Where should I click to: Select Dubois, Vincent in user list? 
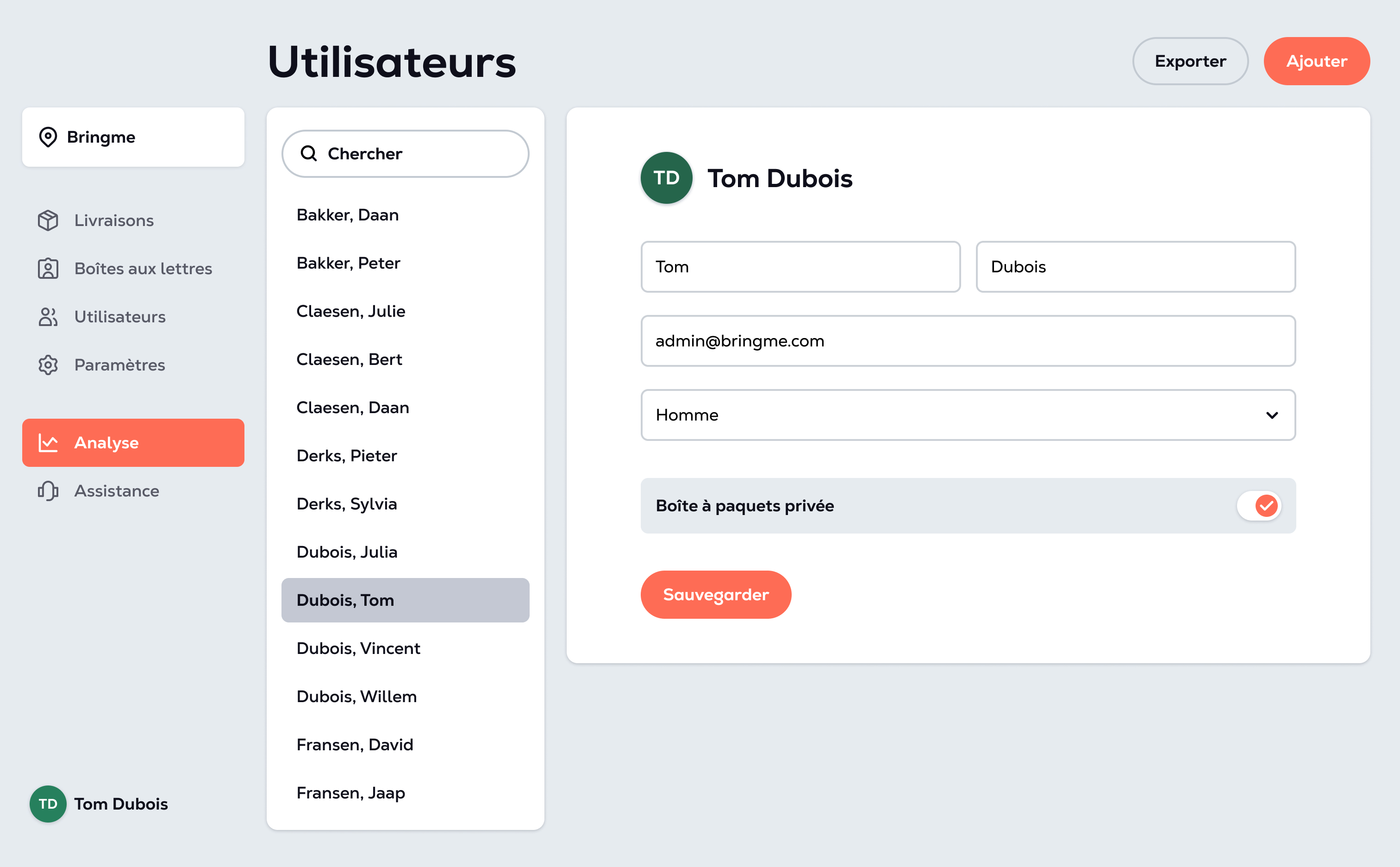pyautogui.click(x=405, y=648)
